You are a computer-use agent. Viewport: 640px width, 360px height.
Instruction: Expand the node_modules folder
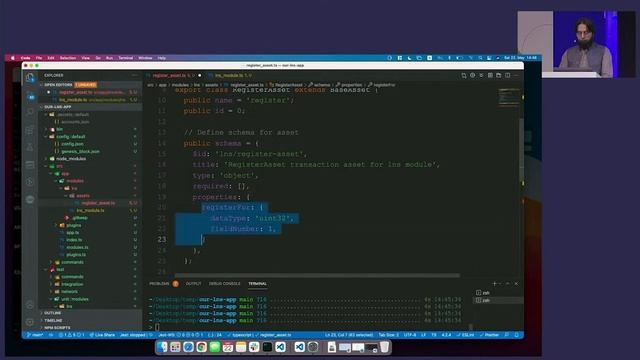point(71,159)
